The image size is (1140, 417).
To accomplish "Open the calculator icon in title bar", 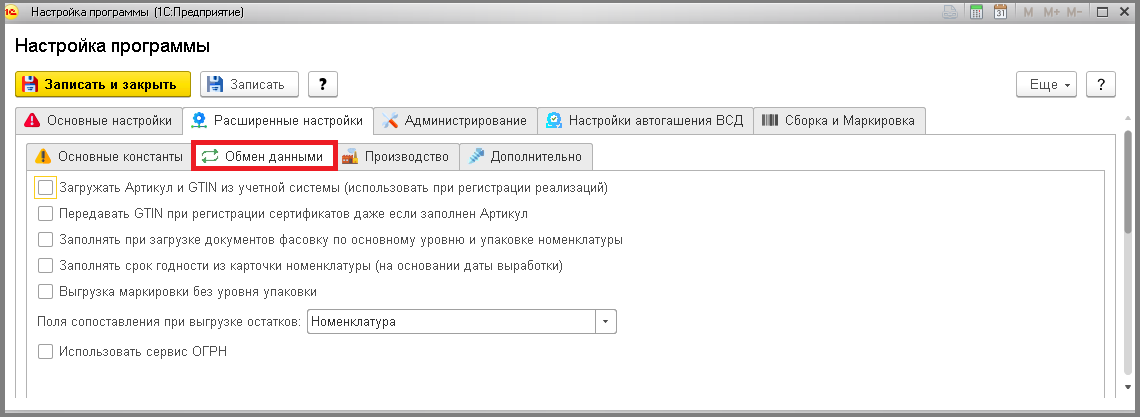I will click(976, 12).
